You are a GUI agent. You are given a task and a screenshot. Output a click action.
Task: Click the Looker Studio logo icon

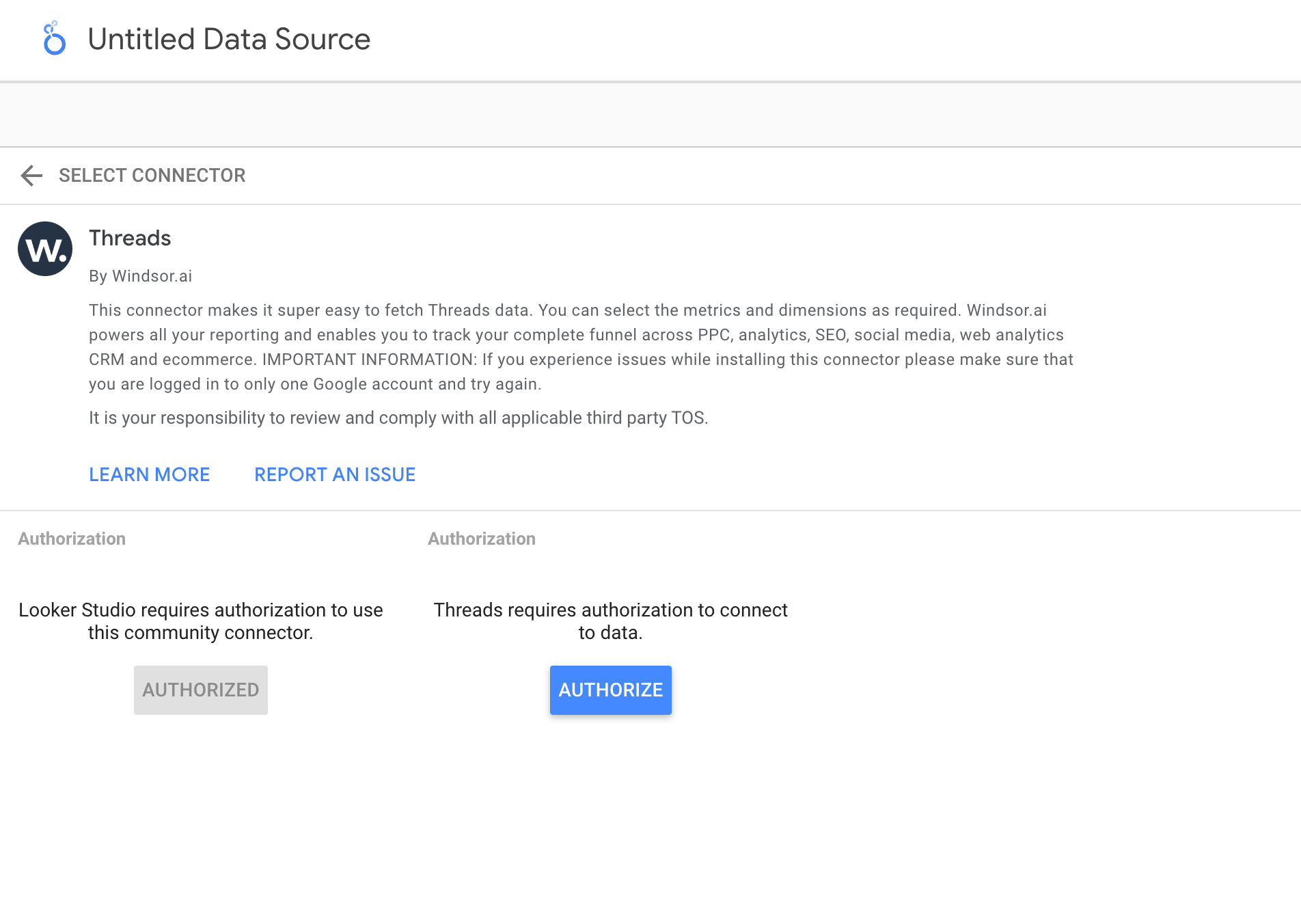click(54, 39)
